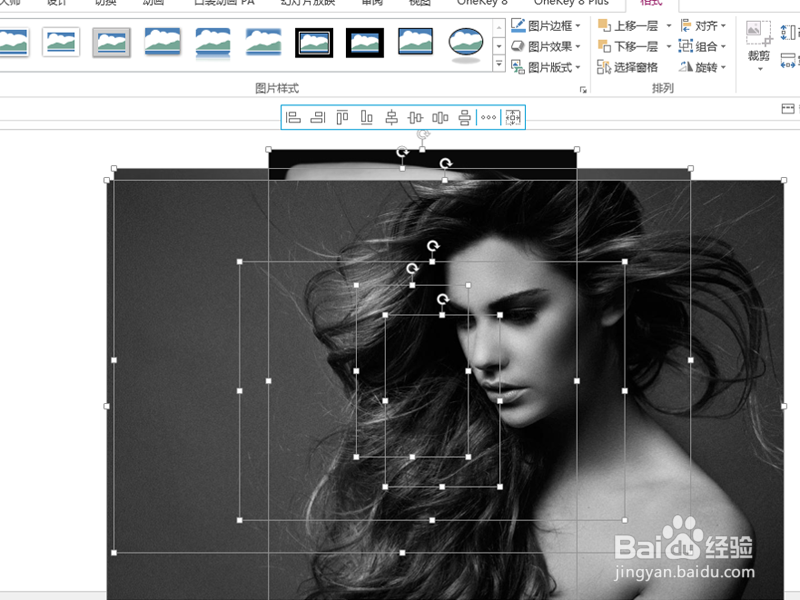The width and height of the screenshot is (800, 600).
Task: Open the 选择窗格 selection pane
Action: click(x=628, y=67)
